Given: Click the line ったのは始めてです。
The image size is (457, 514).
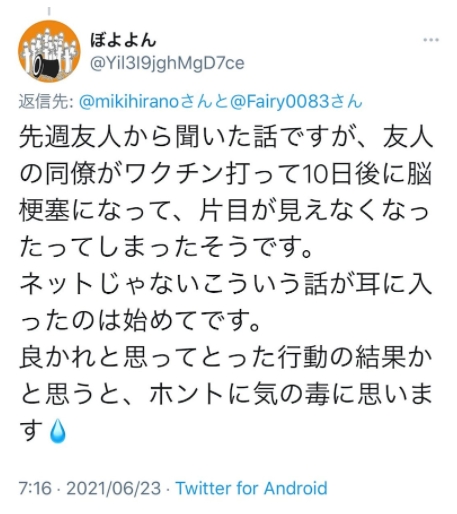Looking at the screenshot, I should click(x=140, y=320).
